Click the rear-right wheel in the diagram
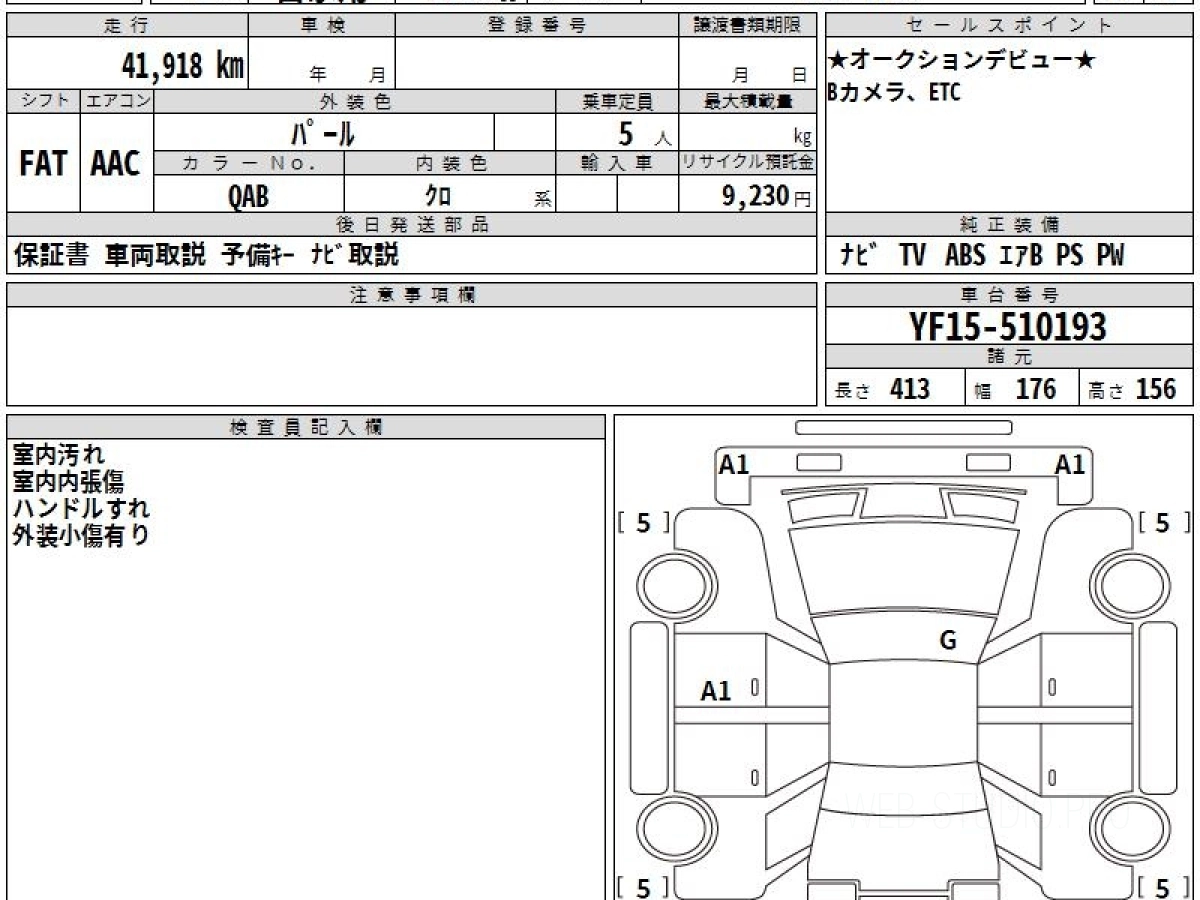This screenshot has width=1200, height=900. [x=1132, y=830]
